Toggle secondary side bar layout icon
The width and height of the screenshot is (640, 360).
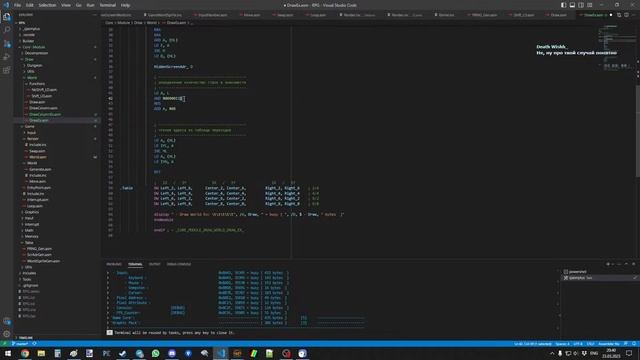click(x=581, y=5)
